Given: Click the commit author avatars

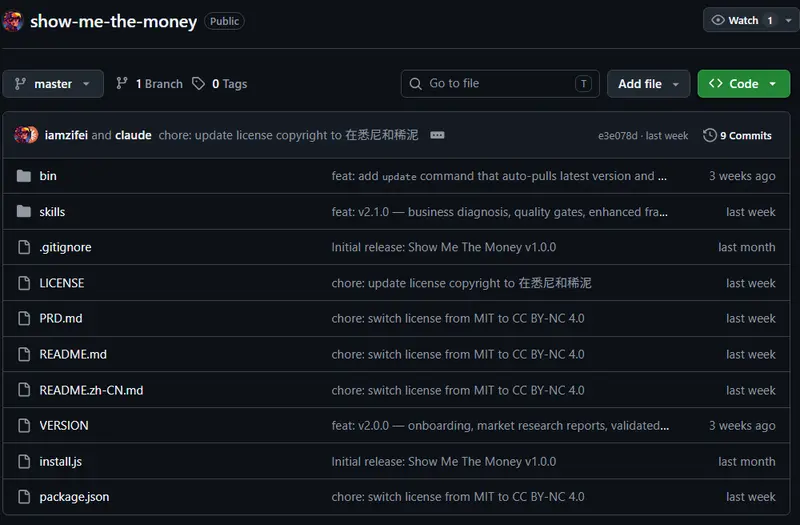Looking at the screenshot, I should 26,135.
